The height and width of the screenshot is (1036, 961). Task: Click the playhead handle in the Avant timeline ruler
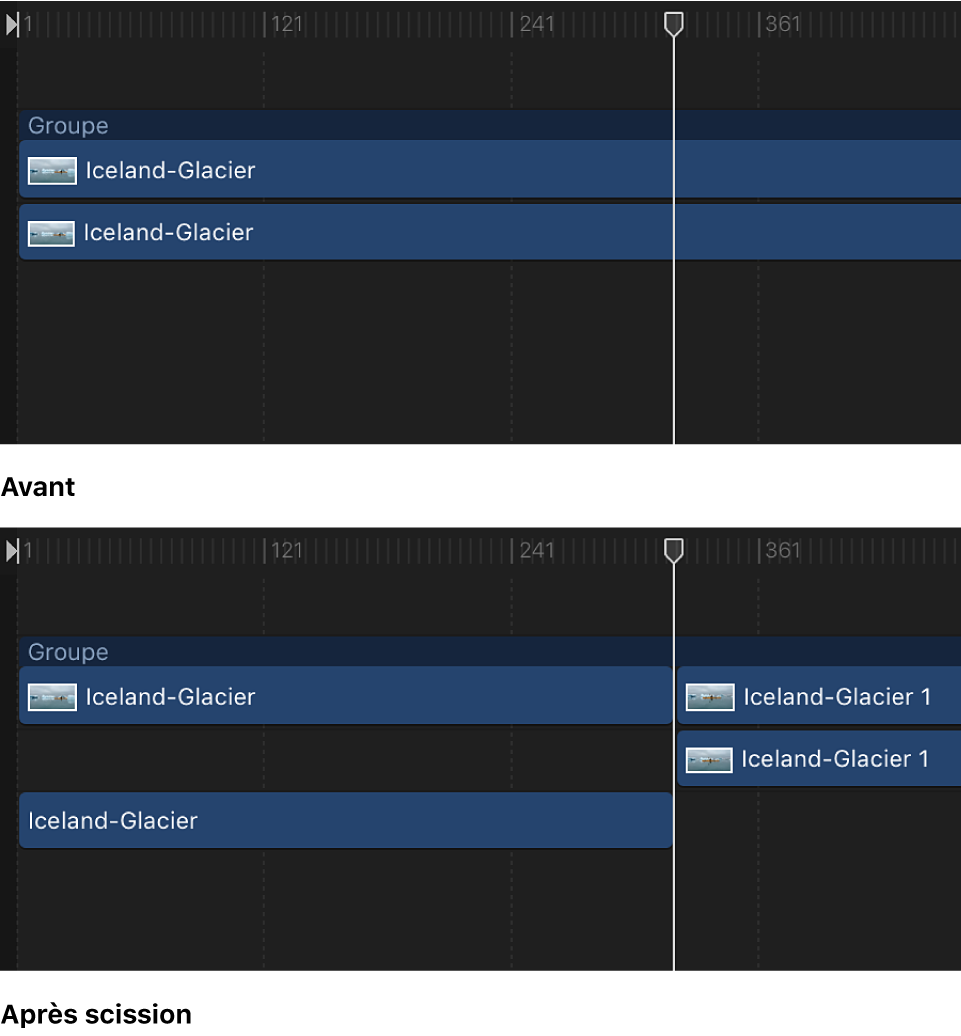674,24
